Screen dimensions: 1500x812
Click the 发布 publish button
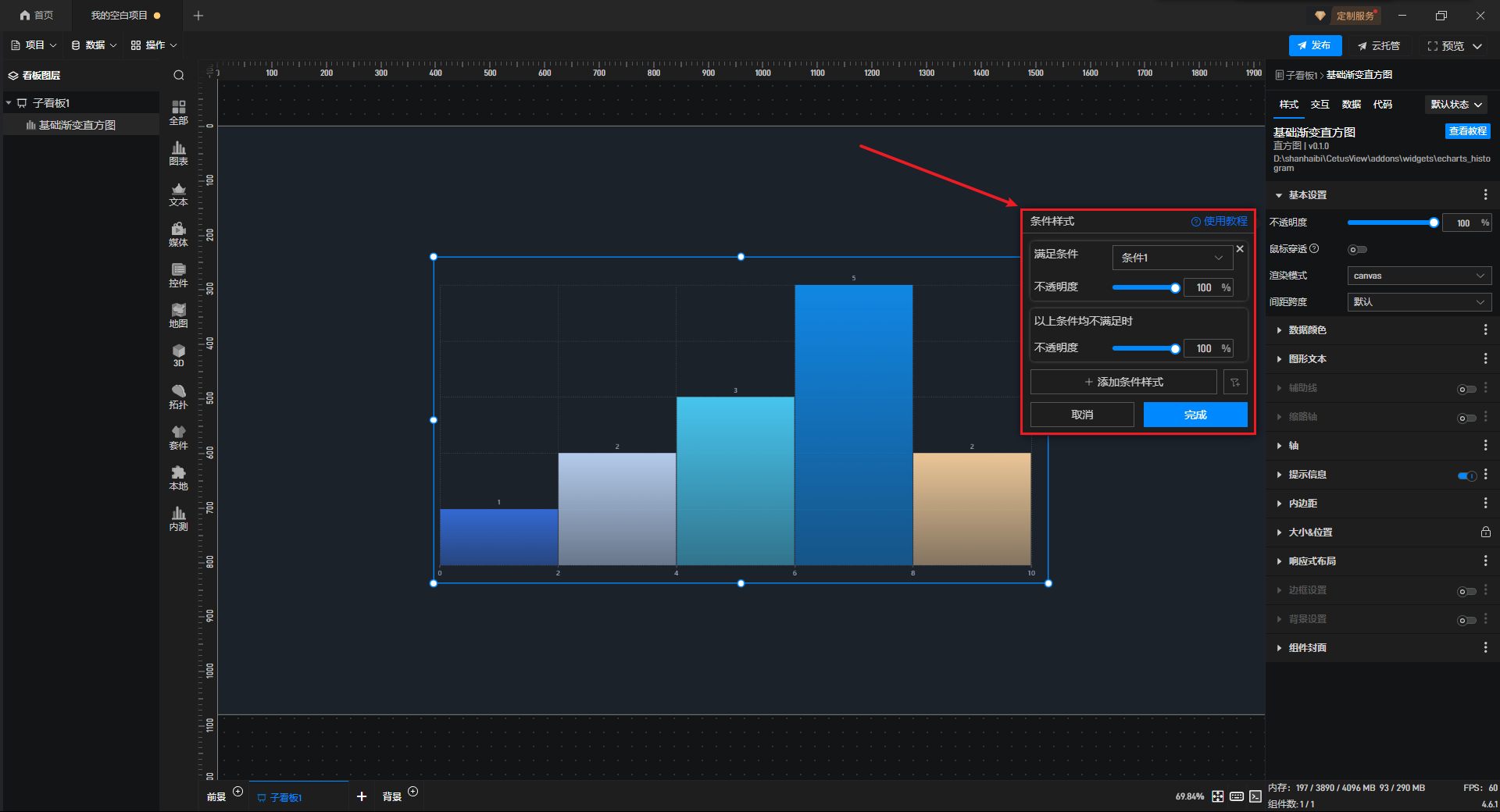(x=1315, y=46)
